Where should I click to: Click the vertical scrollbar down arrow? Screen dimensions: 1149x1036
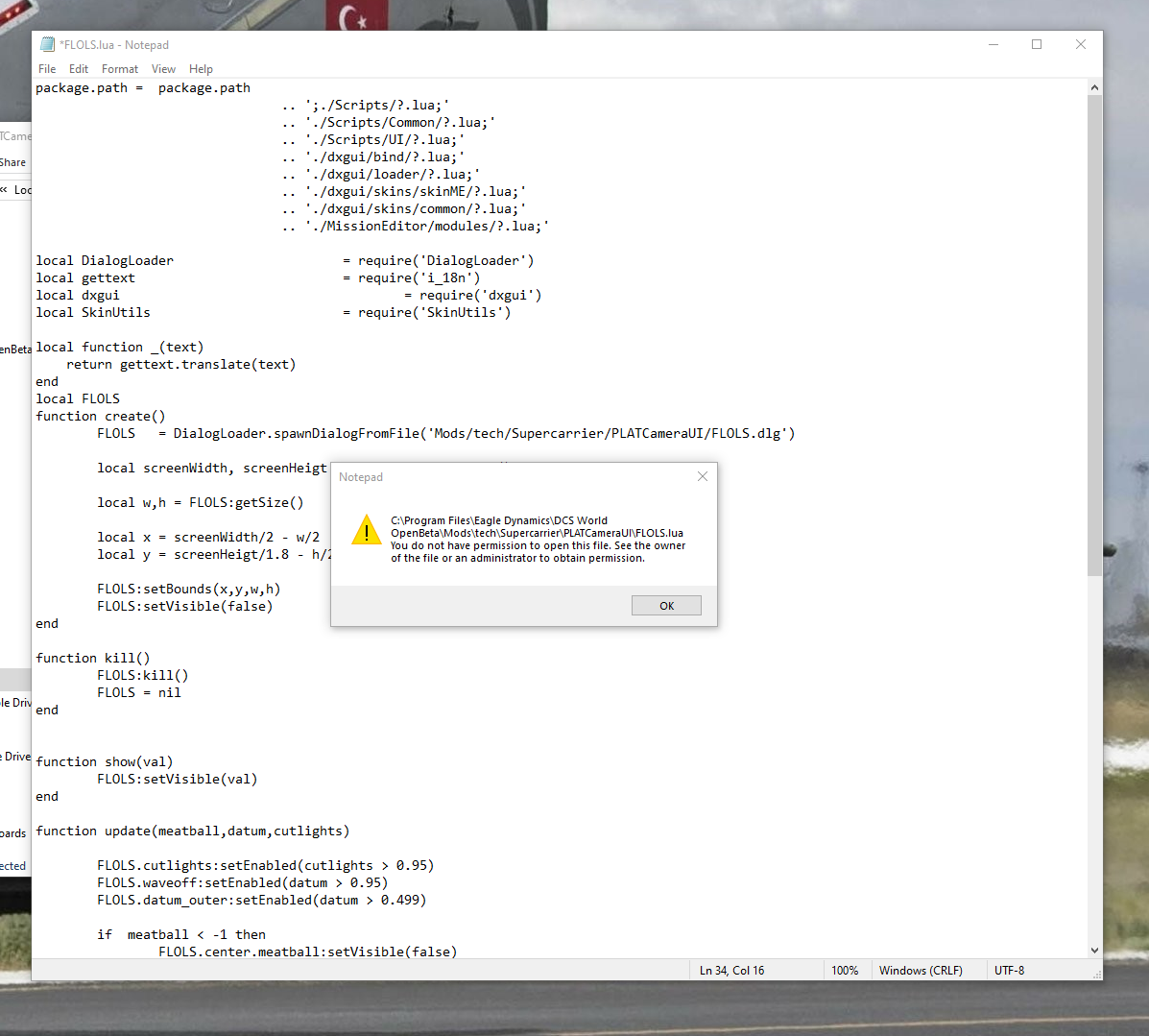(x=1094, y=951)
